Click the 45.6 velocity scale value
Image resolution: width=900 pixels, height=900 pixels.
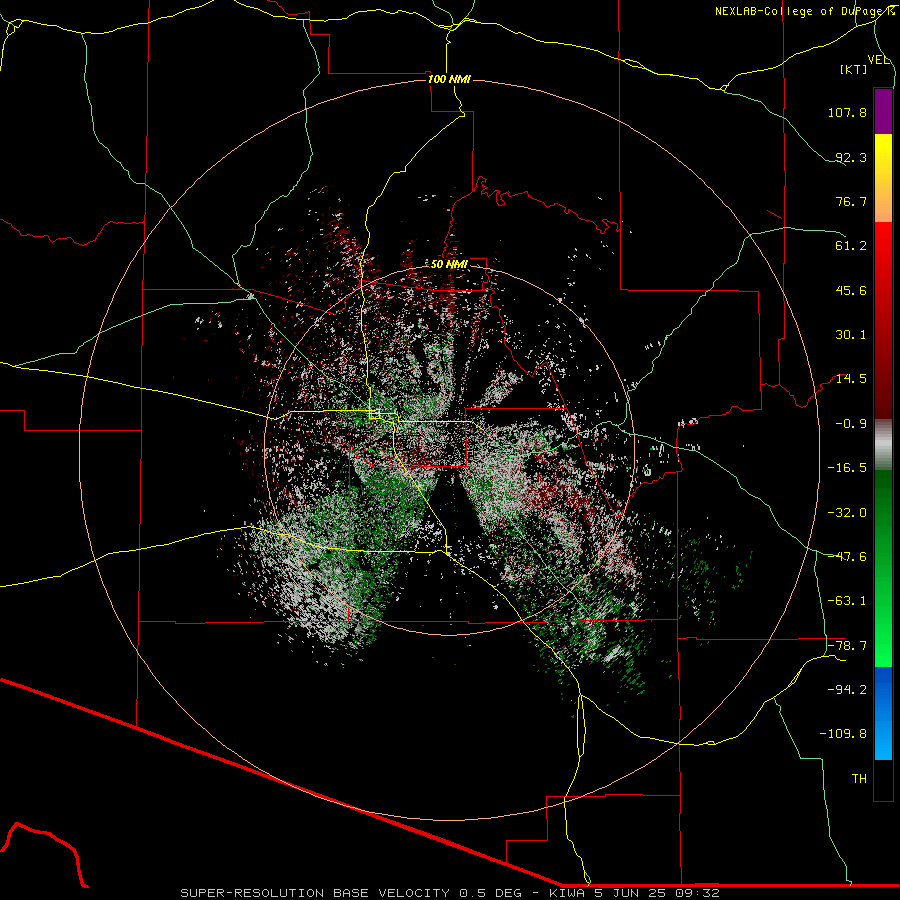click(851, 290)
